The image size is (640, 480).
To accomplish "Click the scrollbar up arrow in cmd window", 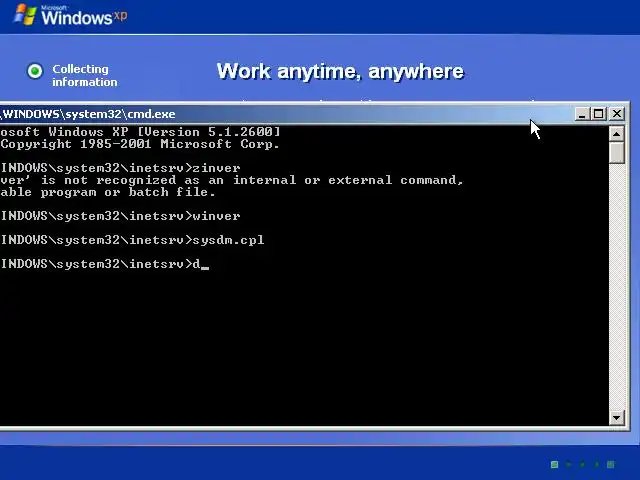I will [616, 134].
